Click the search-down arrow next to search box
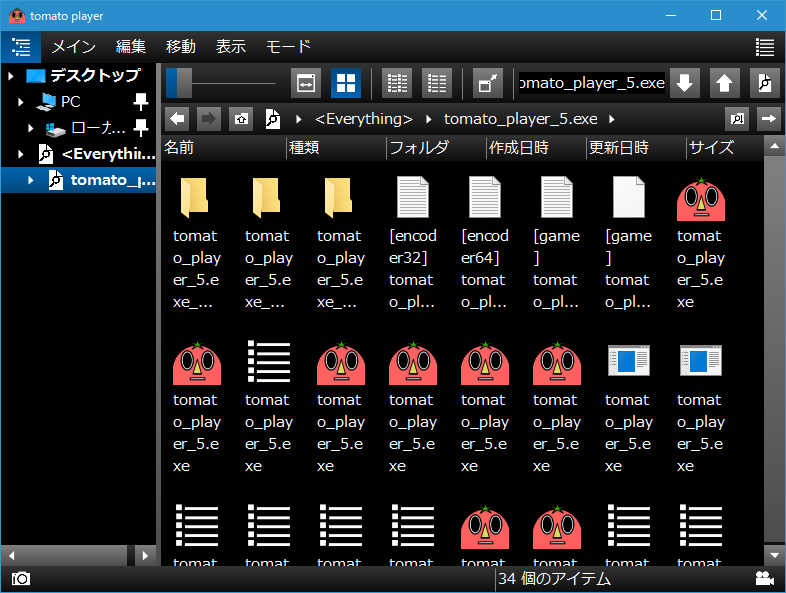 coord(684,83)
